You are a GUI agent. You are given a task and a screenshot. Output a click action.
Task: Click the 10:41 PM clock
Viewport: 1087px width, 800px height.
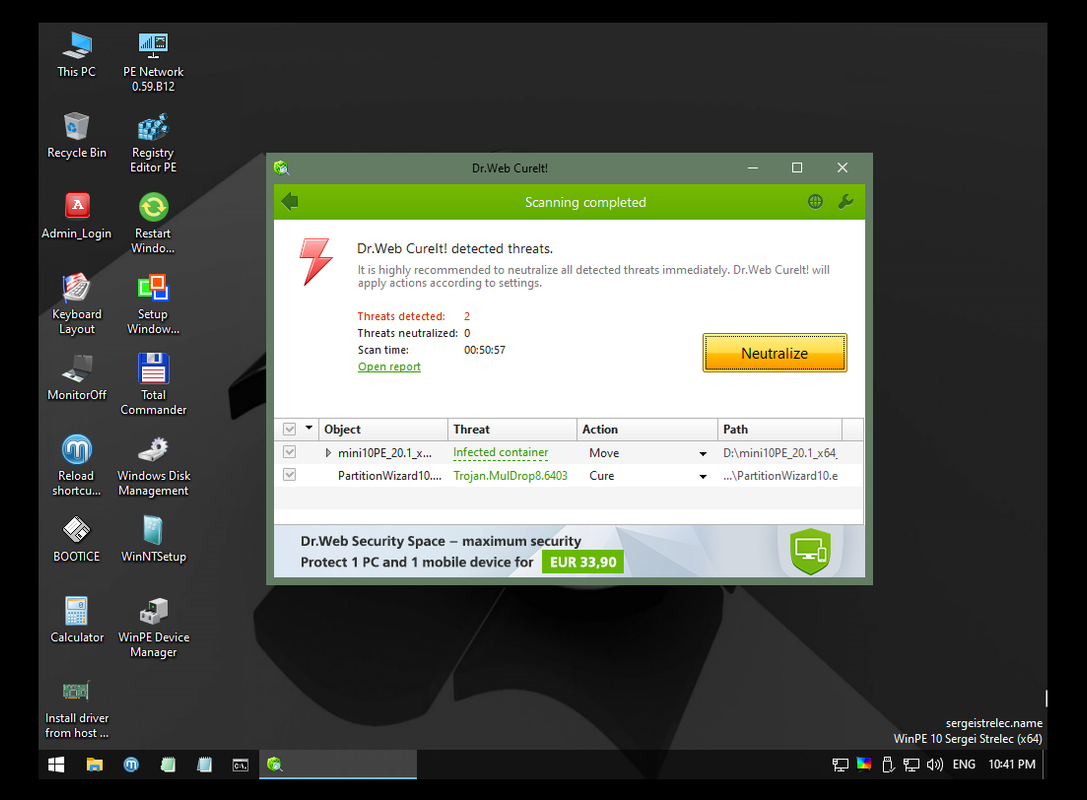(x=1011, y=764)
